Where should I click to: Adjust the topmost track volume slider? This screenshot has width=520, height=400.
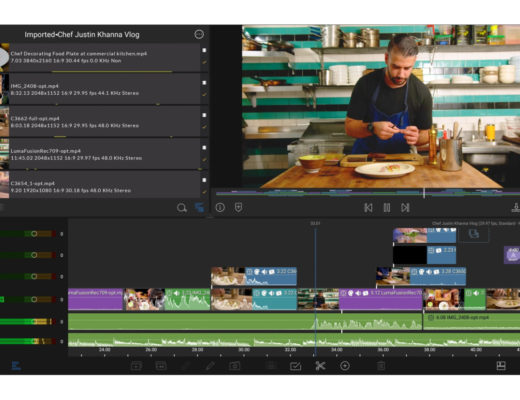[34, 234]
